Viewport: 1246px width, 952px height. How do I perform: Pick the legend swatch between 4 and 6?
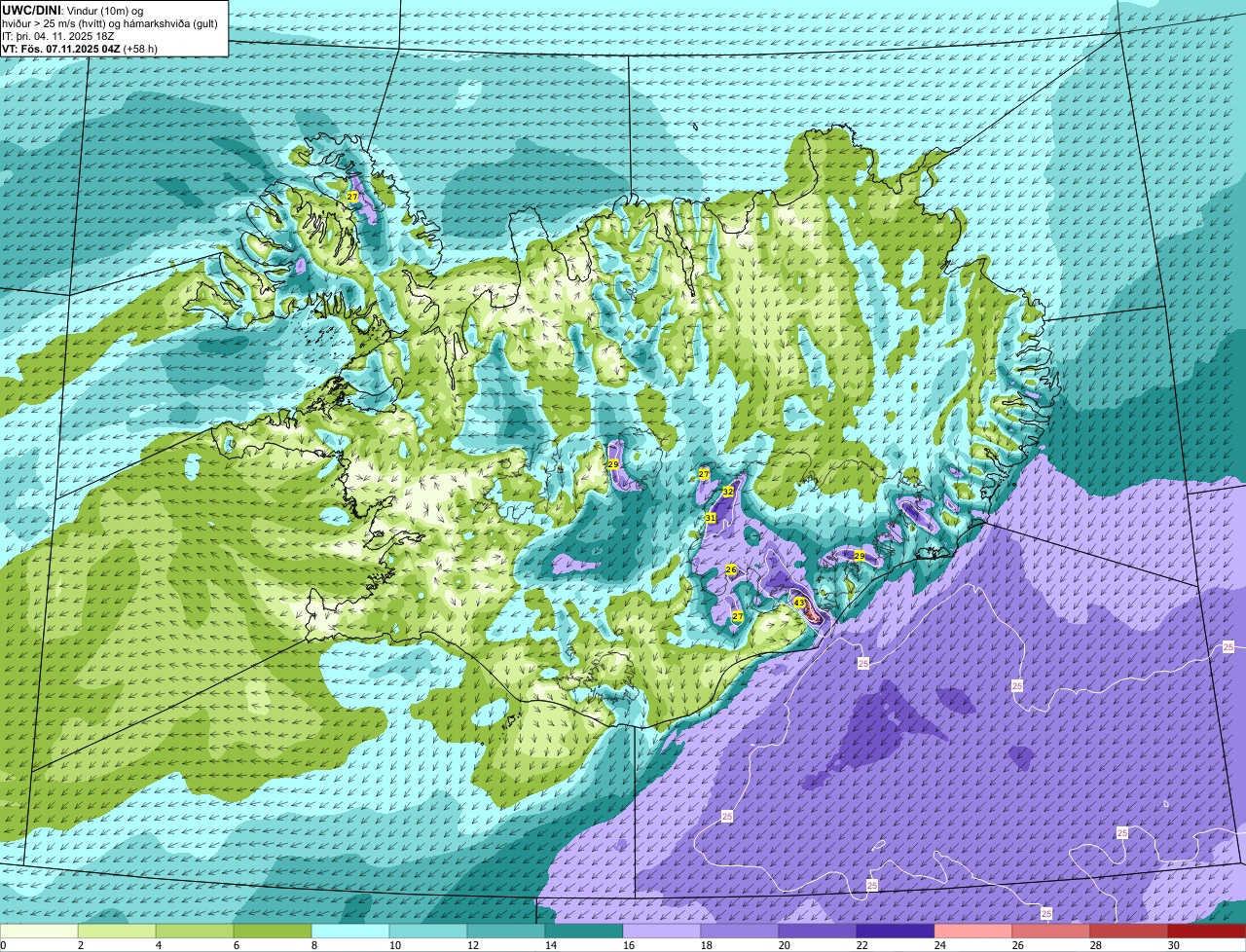tap(195, 932)
